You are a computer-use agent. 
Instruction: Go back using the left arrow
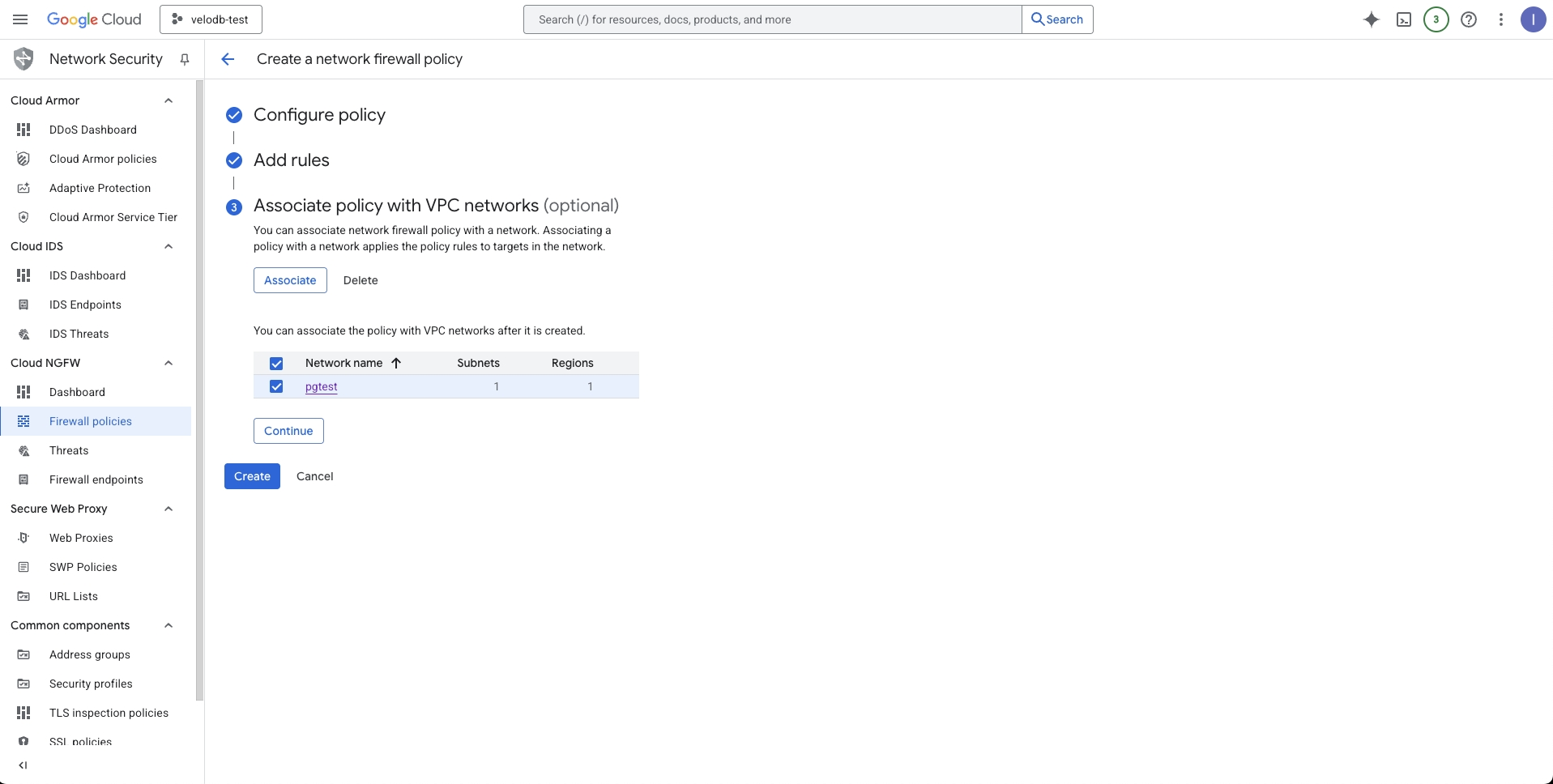pos(228,59)
